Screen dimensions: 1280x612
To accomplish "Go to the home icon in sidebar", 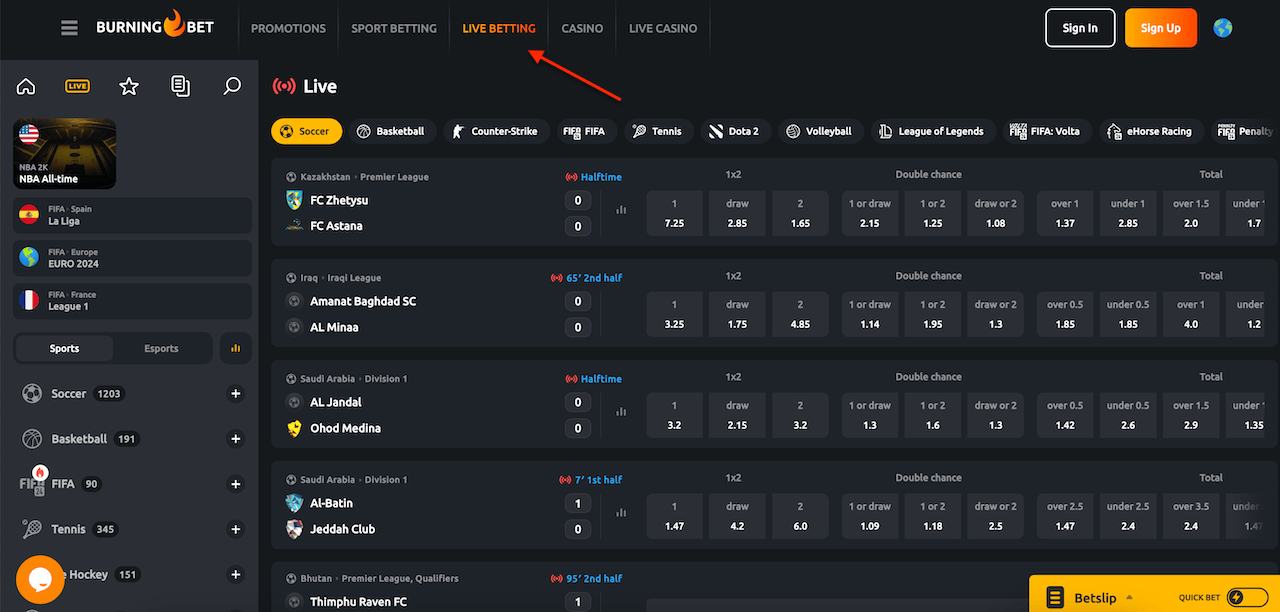I will [x=26, y=87].
